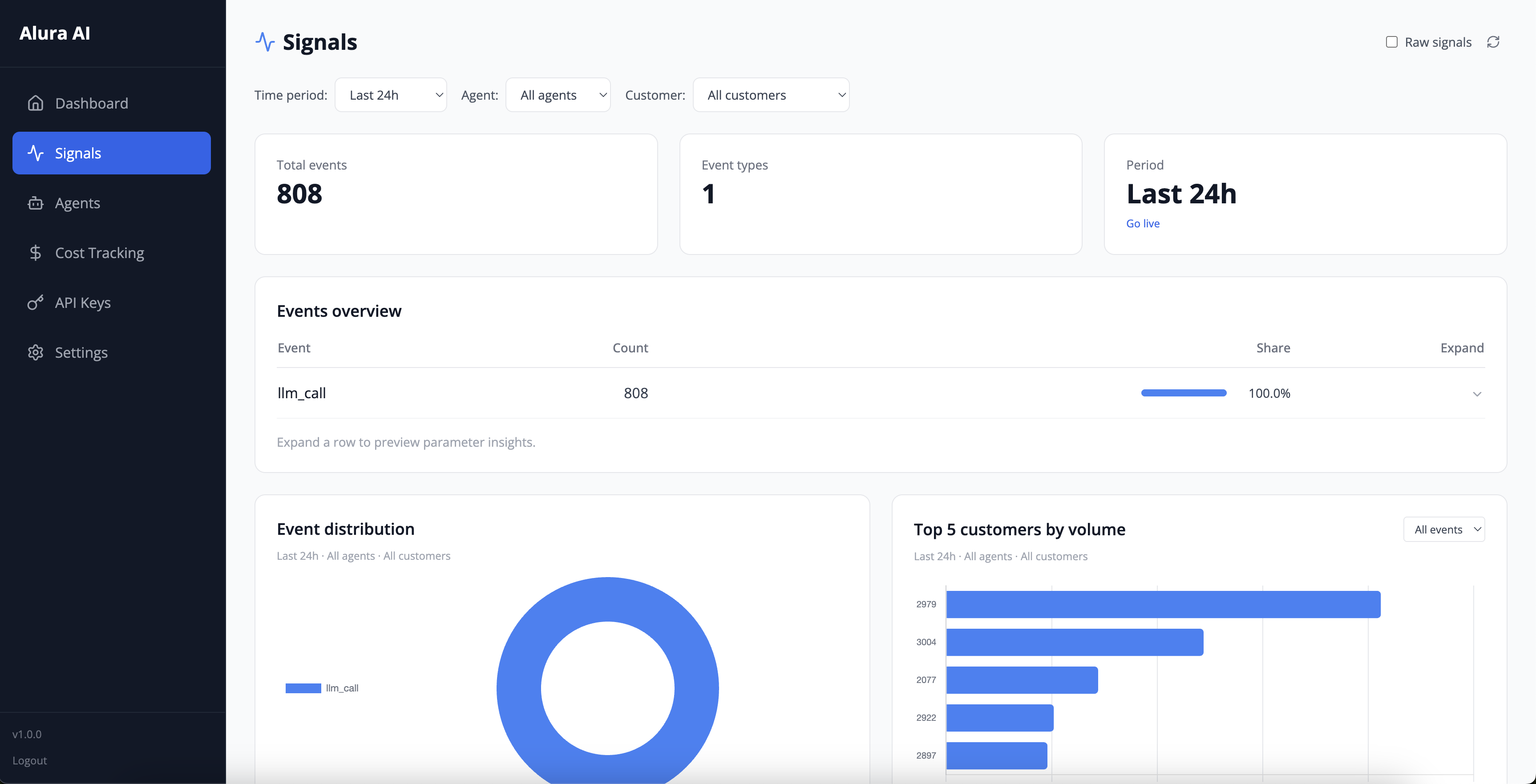Enable the Raw signals checkbox

(1391, 42)
